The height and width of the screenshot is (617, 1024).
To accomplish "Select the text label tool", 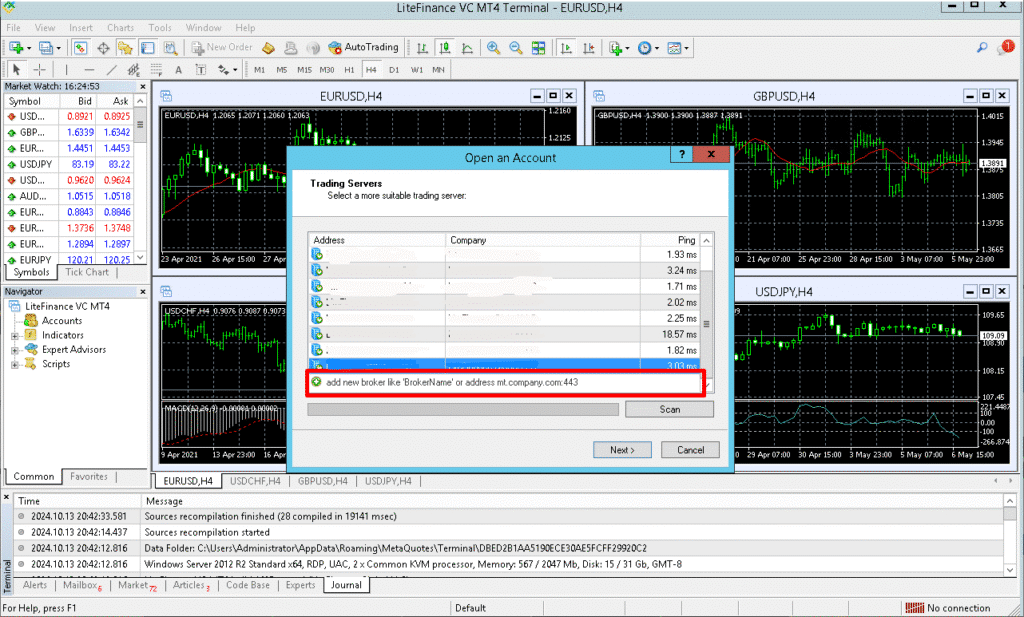I will 200,69.
